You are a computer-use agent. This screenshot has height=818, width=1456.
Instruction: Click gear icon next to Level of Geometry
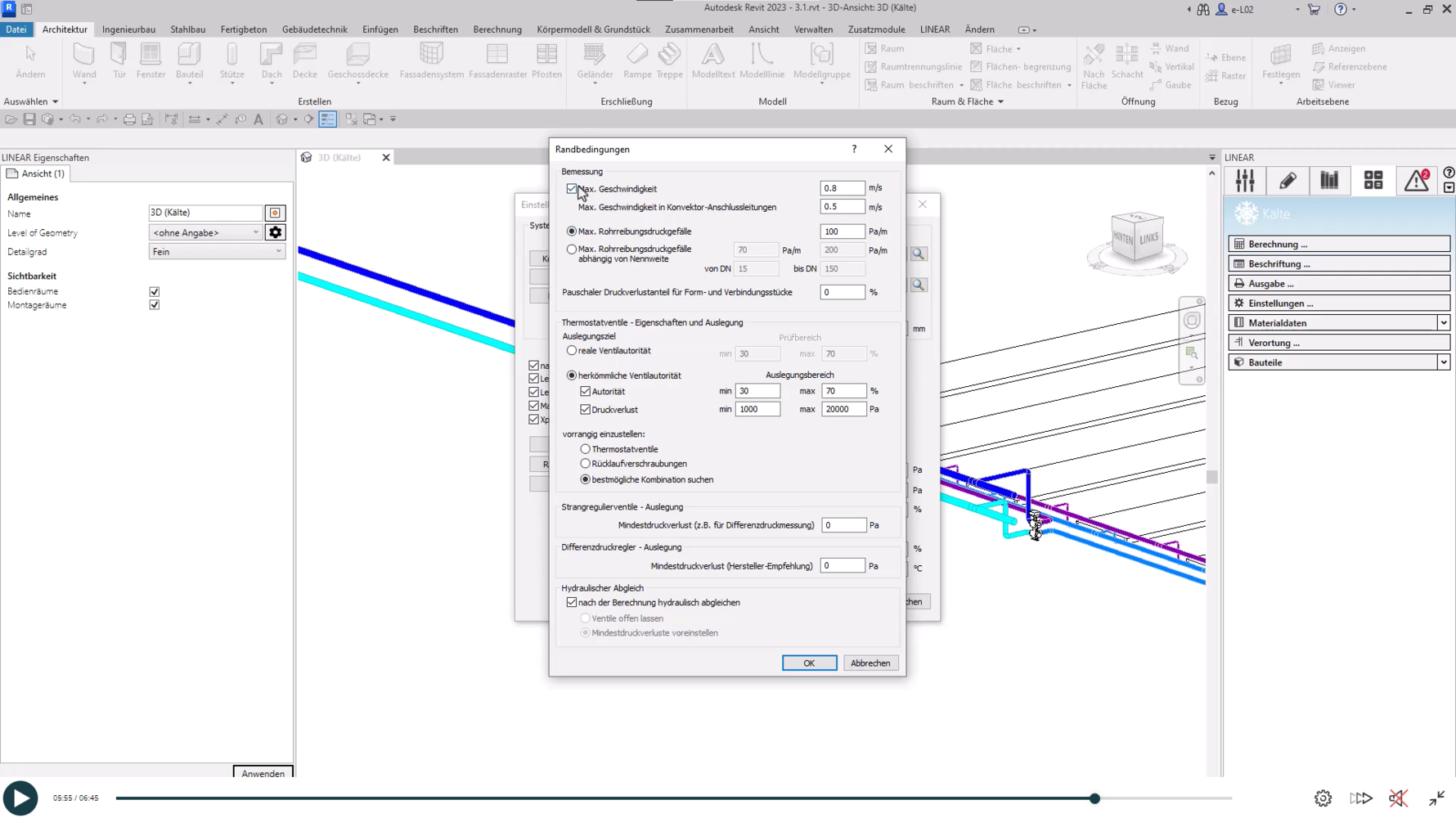tap(276, 233)
